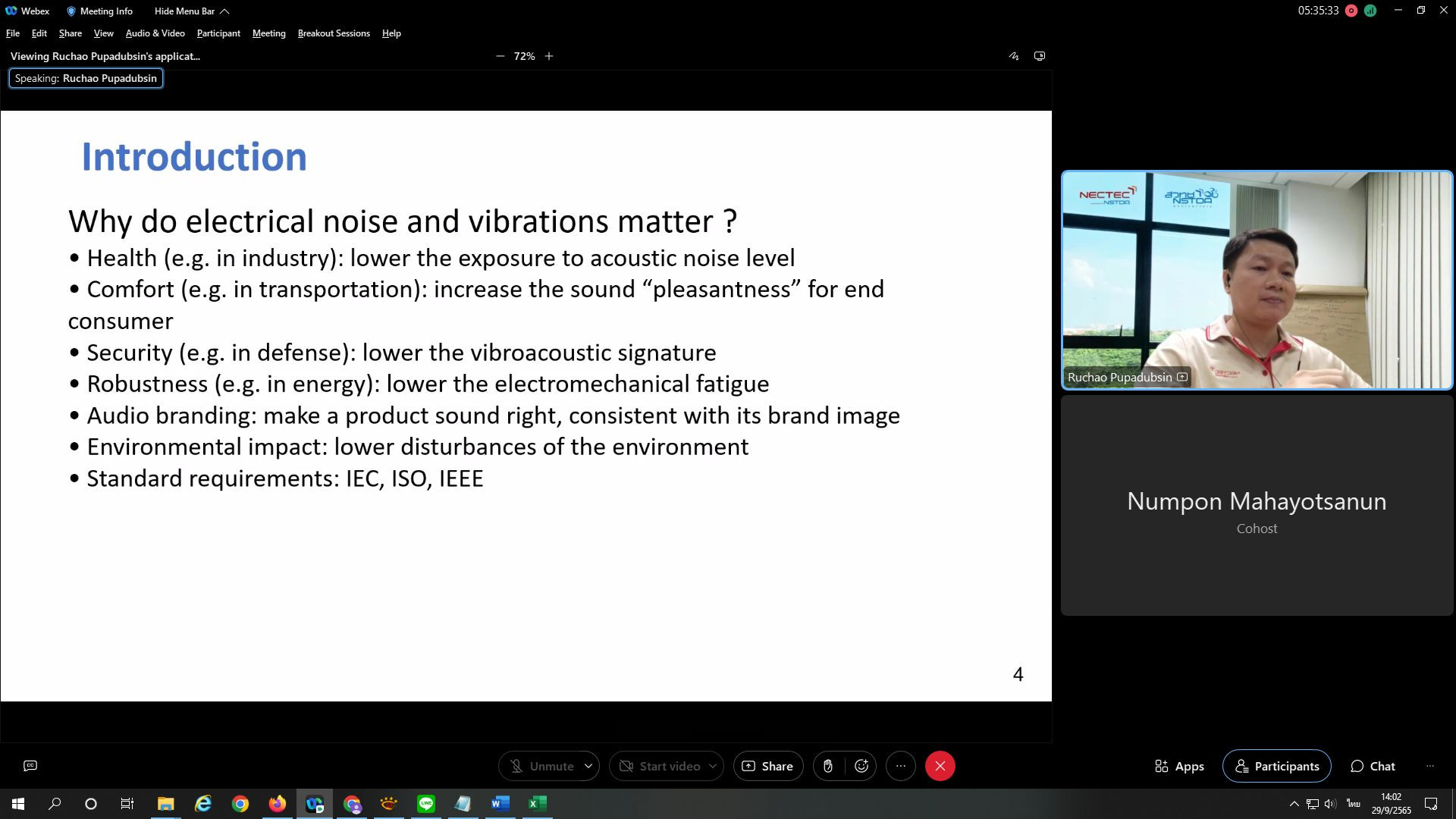This screenshot has height=819, width=1456.
Task: Expand audio options arrow beside Unmute
Action: pyautogui.click(x=588, y=766)
